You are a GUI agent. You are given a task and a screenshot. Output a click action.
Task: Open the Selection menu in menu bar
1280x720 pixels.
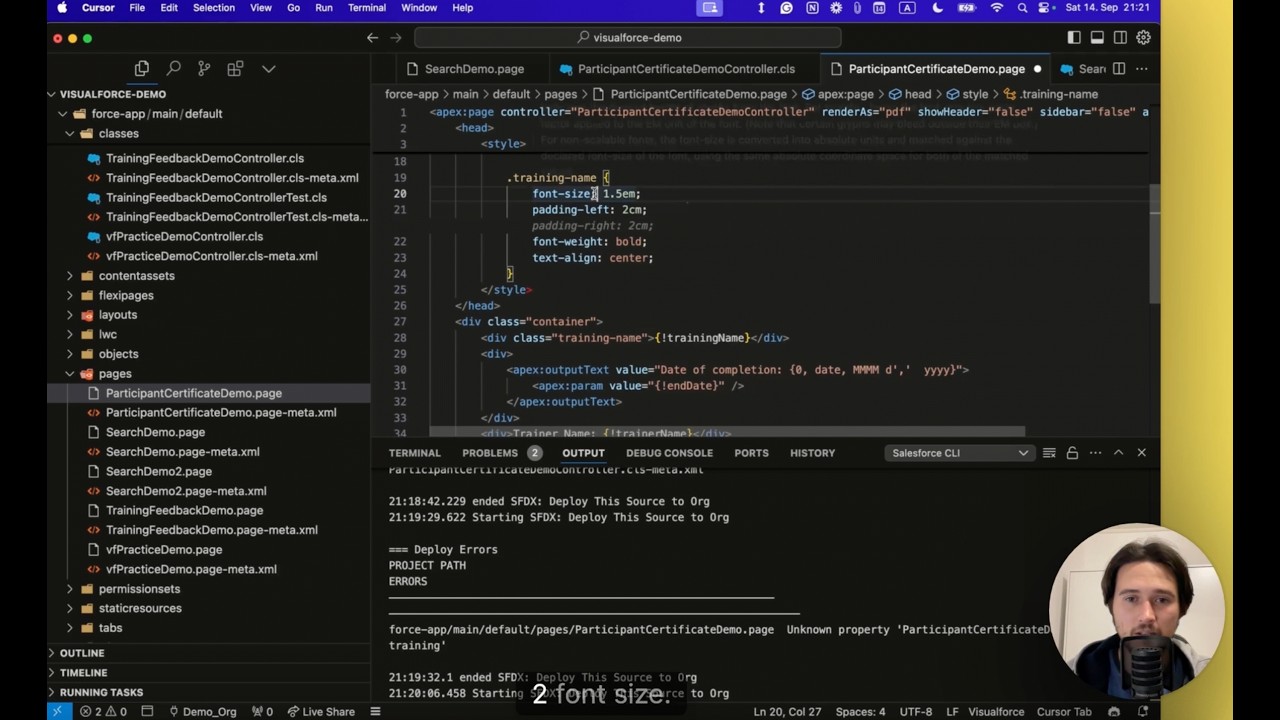(x=213, y=8)
